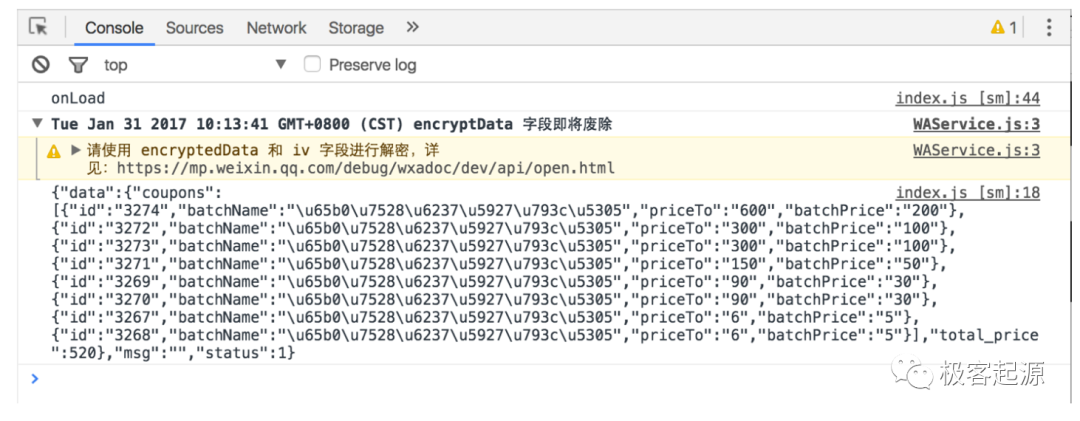This screenshot has height=421, width=1080.
Task: Open the top context dropdown
Action: (x=194, y=65)
